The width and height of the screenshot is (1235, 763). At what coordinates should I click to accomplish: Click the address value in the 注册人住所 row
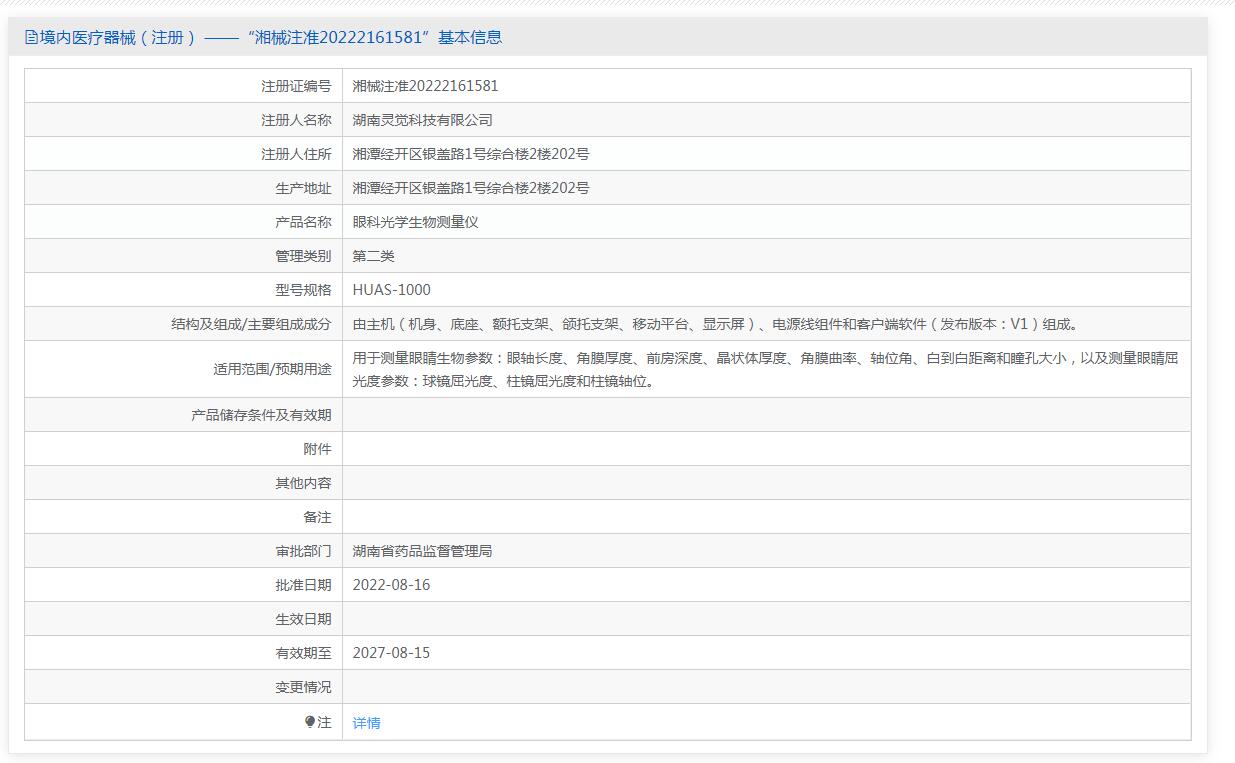470,154
